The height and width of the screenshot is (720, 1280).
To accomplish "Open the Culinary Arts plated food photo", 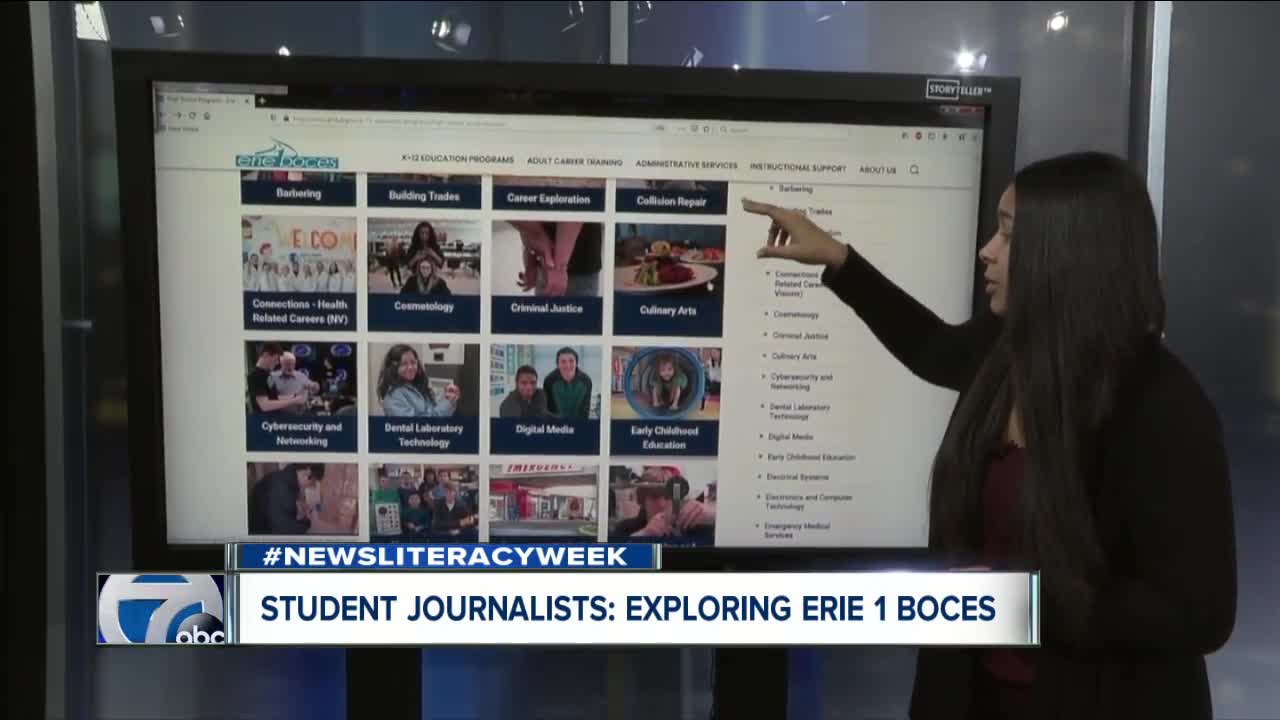I will [669, 261].
